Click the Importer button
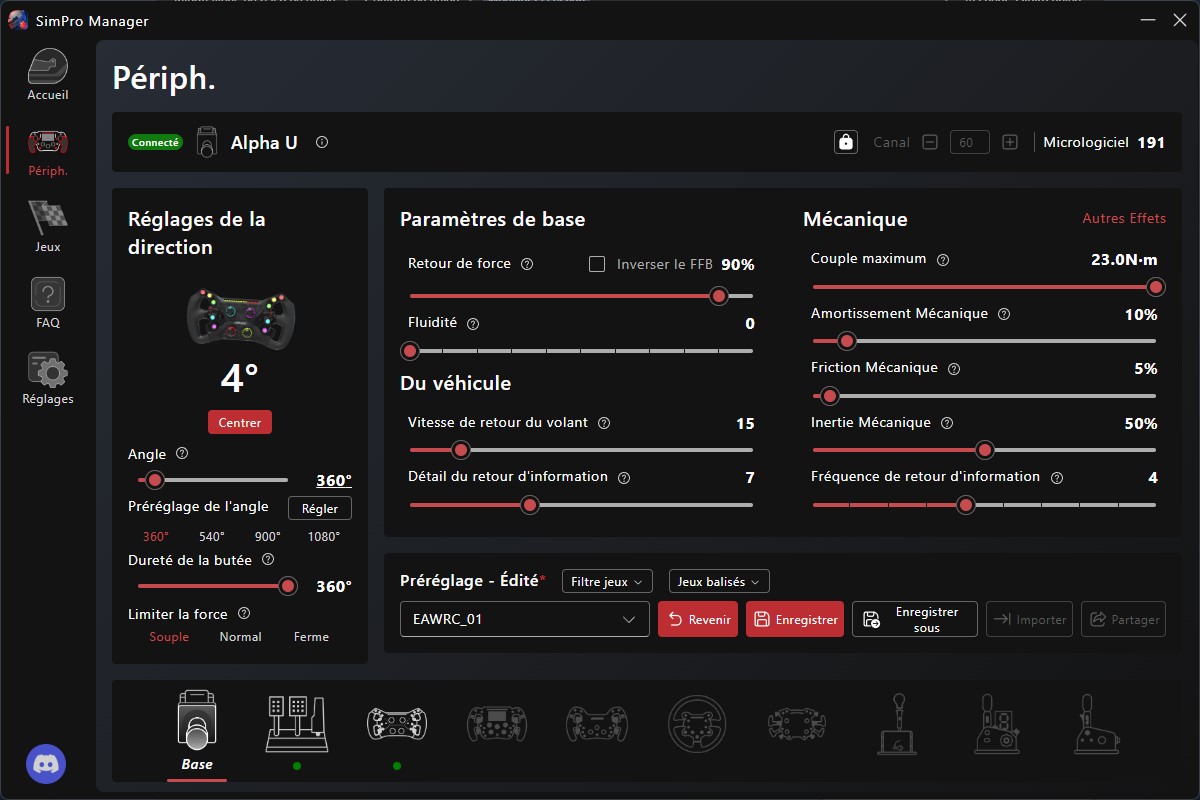Image resolution: width=1200 pixels, height=800 pixels. pos(1030,619)
